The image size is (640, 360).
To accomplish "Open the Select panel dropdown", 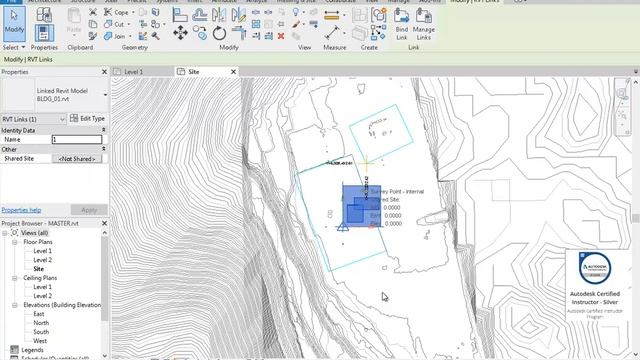I will (x=14, y=47).
